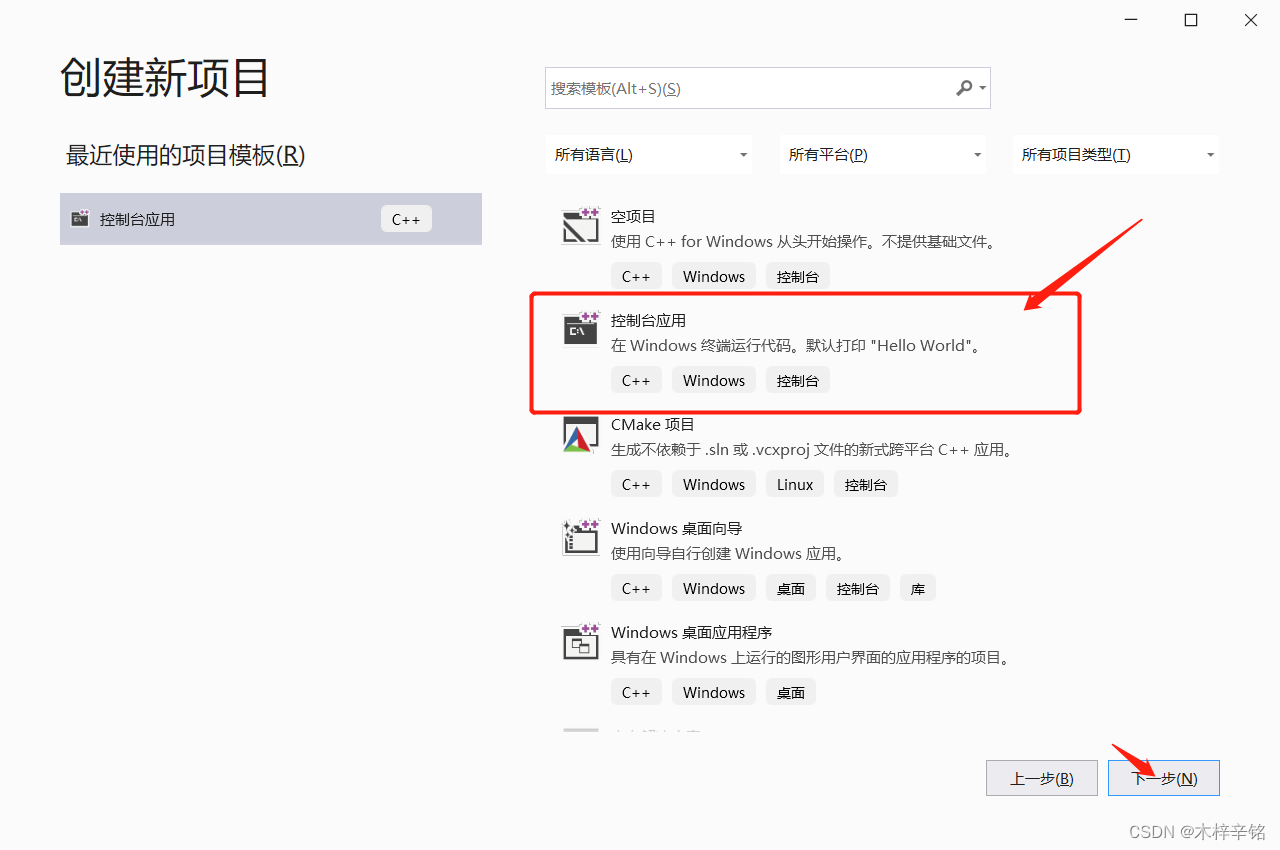Click the 控制台 tag under Windows 桌面向导
The image size is (1280, 850).
pyautogui.click(x=858, y=588)
